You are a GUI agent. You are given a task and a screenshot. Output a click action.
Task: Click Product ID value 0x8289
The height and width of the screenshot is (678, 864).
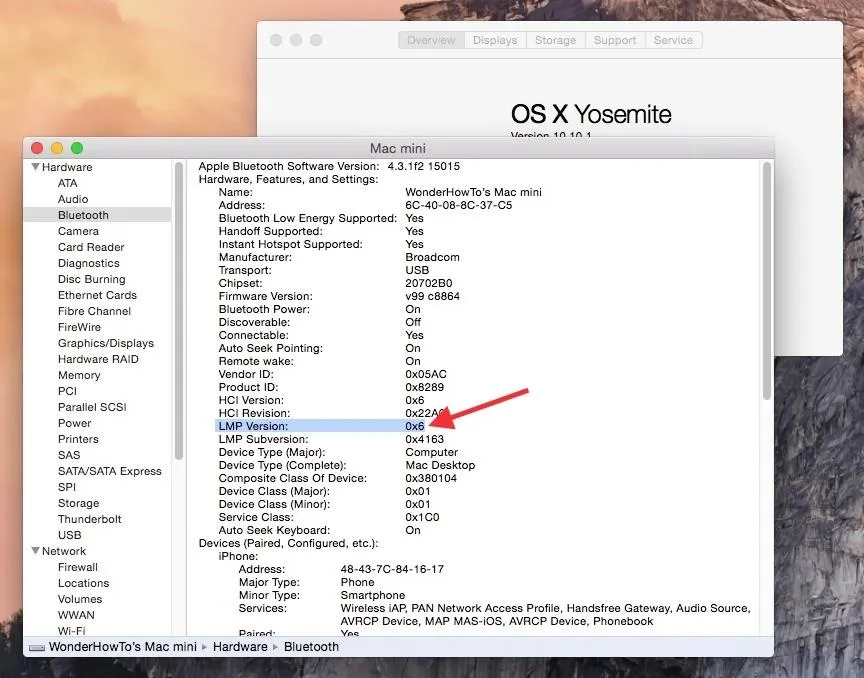point(424,388)
